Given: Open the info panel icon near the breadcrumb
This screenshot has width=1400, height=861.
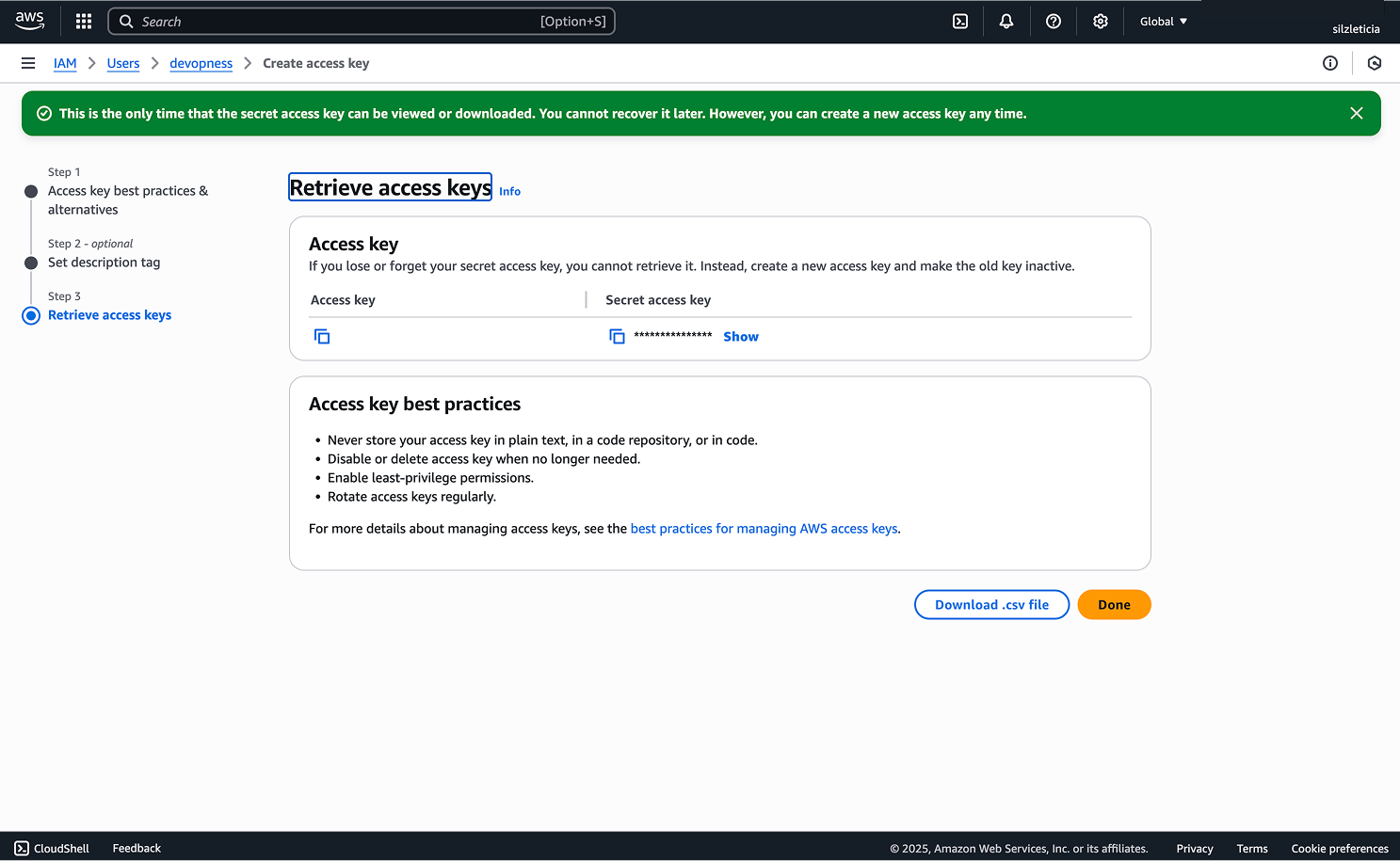Looking at the screenshot, I should click(1330, 63).
